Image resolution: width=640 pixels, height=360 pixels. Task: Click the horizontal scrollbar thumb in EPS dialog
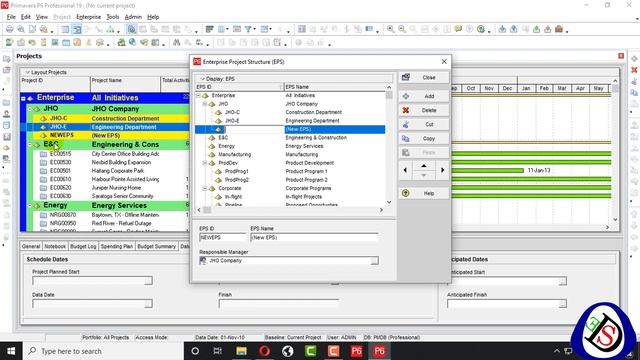point(207,210)
